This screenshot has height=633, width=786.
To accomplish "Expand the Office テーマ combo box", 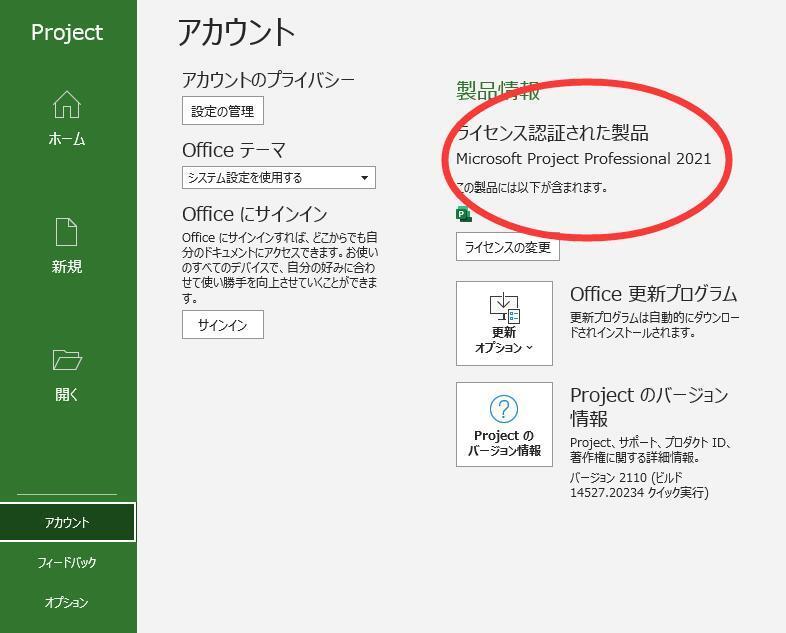I will click(x=279, y=177).
